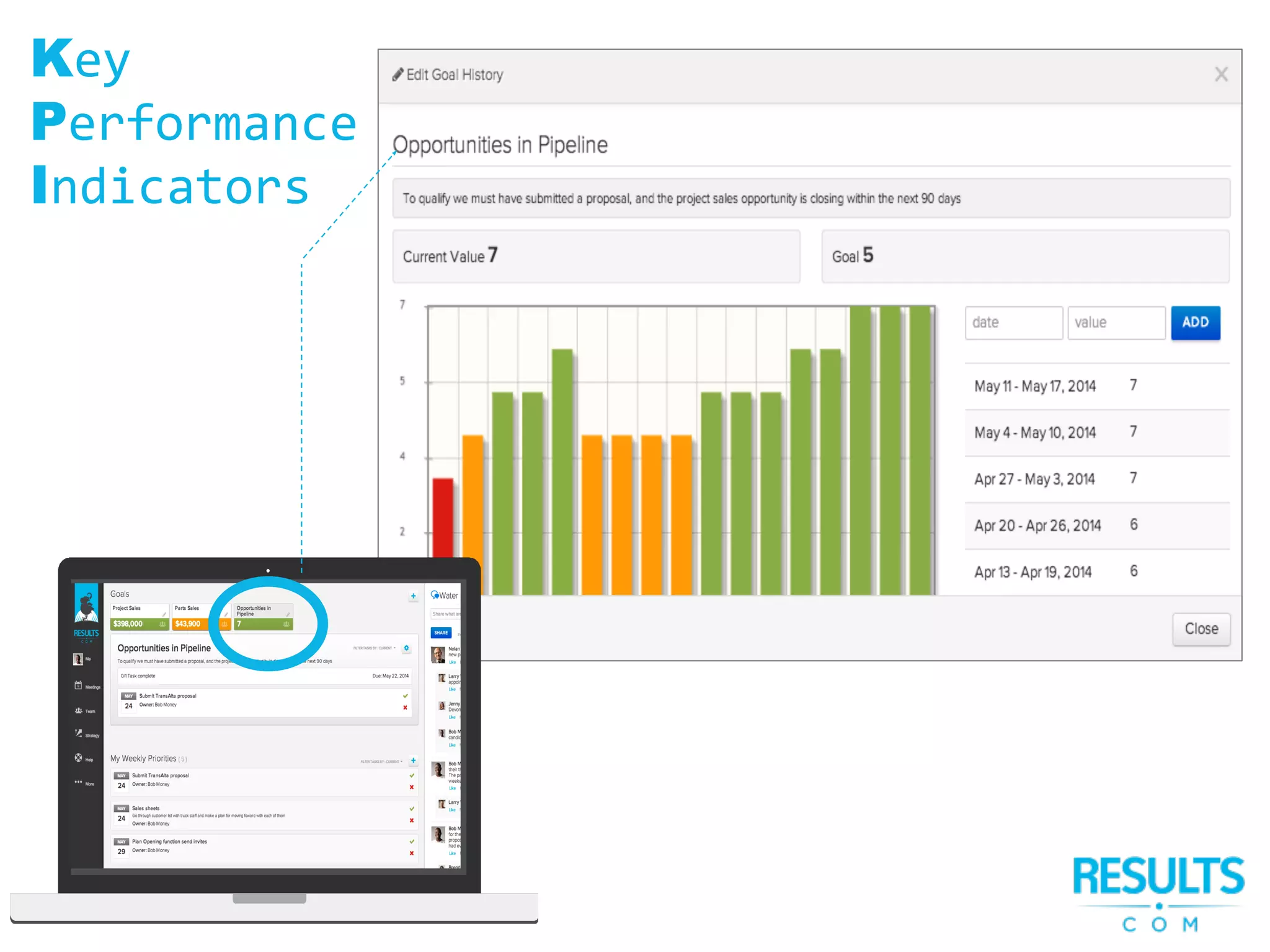Open the gear settings for Opportunities in Pipeline
Viewport: 1270px width, 952px height.
[406, 648]
